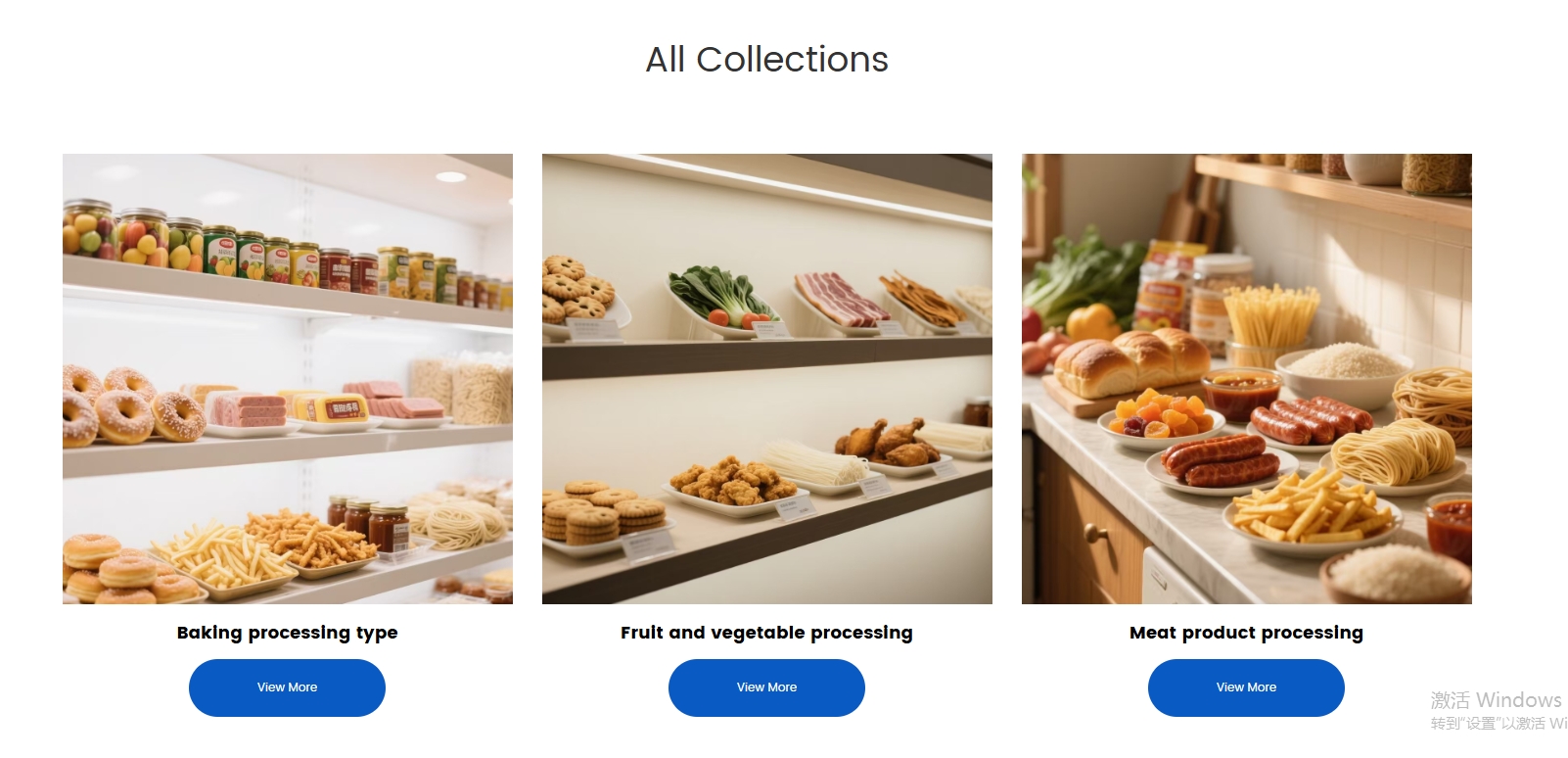Click the packaged luncheon meat with red label

click(333, 409)
